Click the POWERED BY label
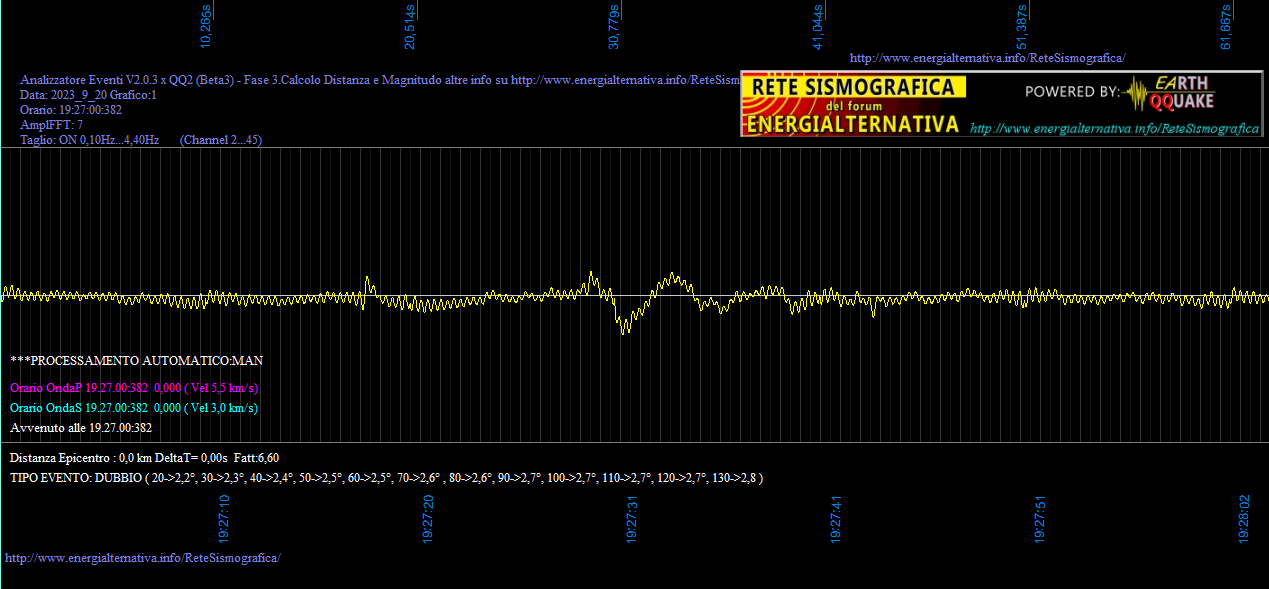This screenshot has height=589, width=1269. [1073, 92]
